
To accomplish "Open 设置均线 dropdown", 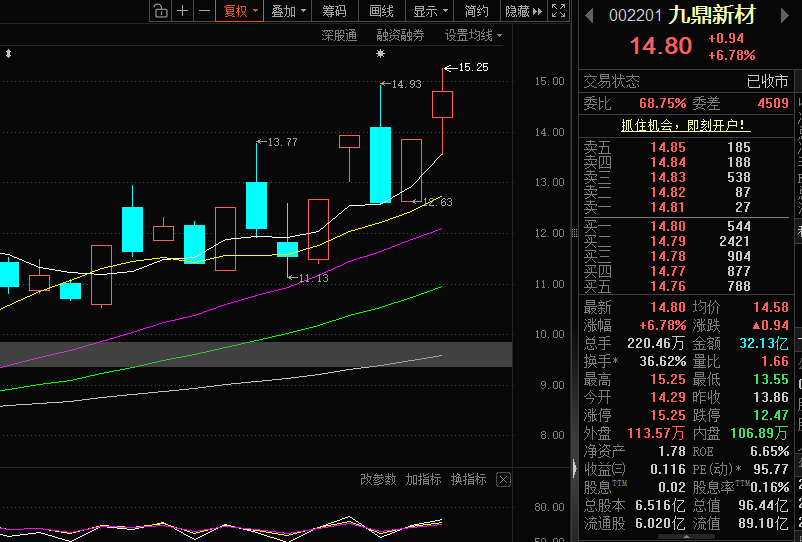I will pyautogui.click(x=473, y=35).
